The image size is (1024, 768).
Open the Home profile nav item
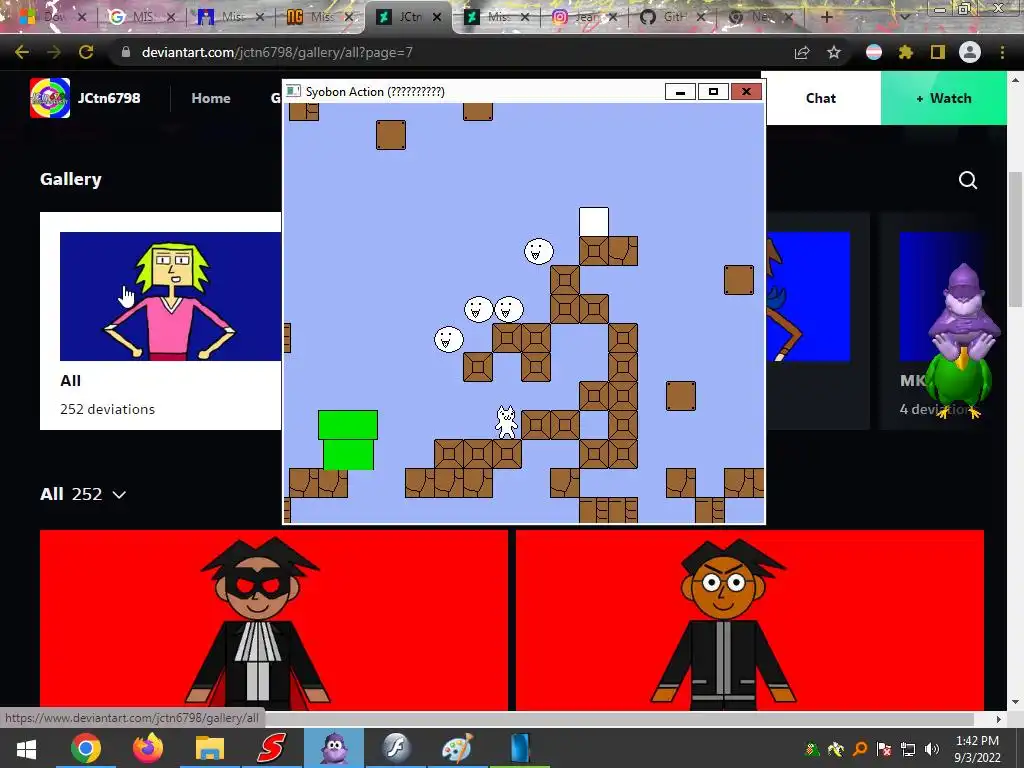click(211, 98)
